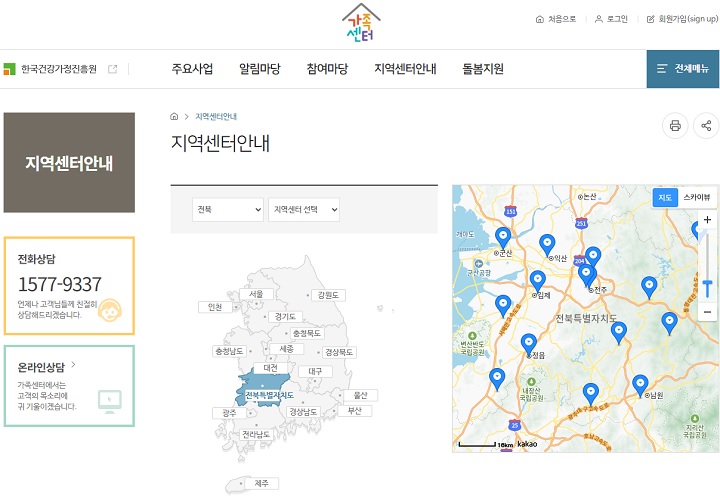Select 광주 on the Korea map
The height and width of the screenshot is (502, 720).
click(229, 413)
